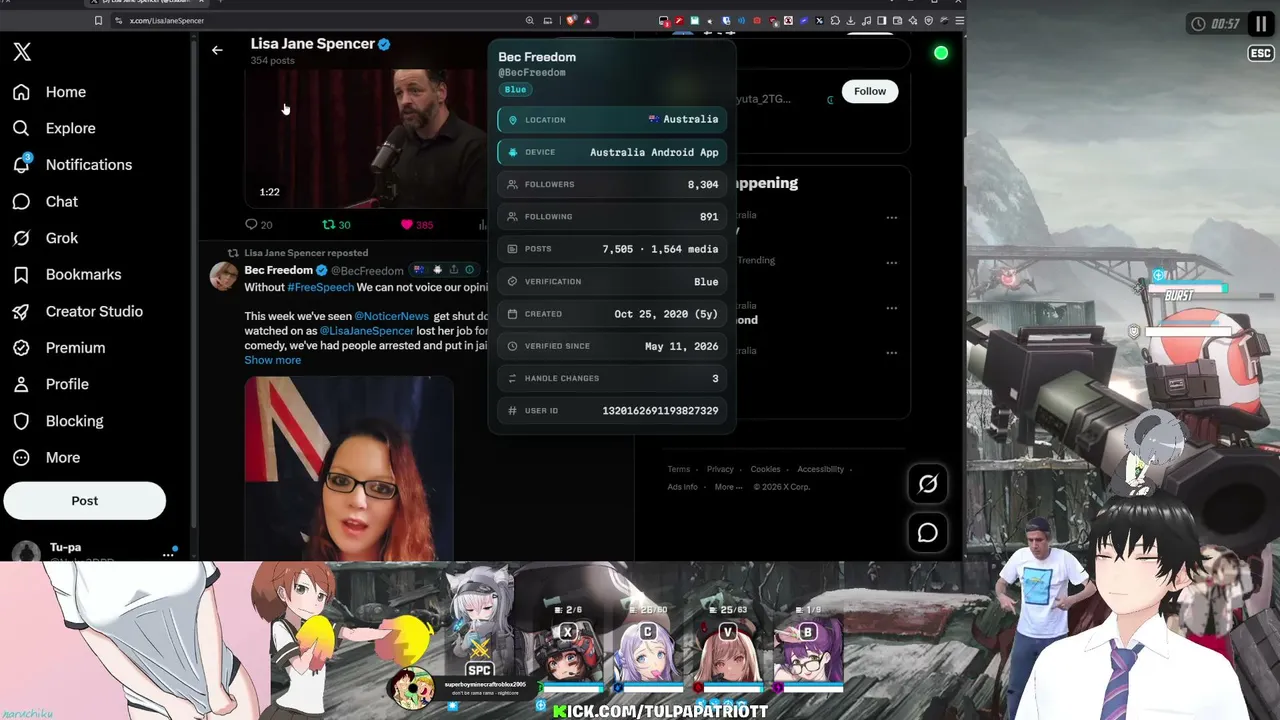Click the zoom magnifier icon in address bar
This screenshot has height=720, width=1280.
[530, 20]
